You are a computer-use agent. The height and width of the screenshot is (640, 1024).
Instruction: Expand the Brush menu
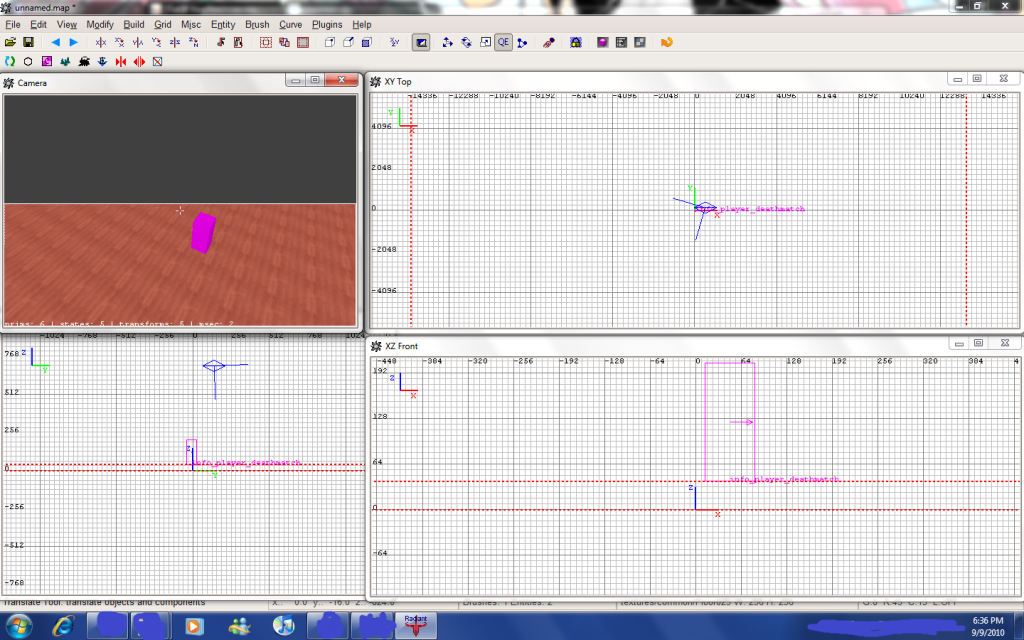(x=257, y=24)
